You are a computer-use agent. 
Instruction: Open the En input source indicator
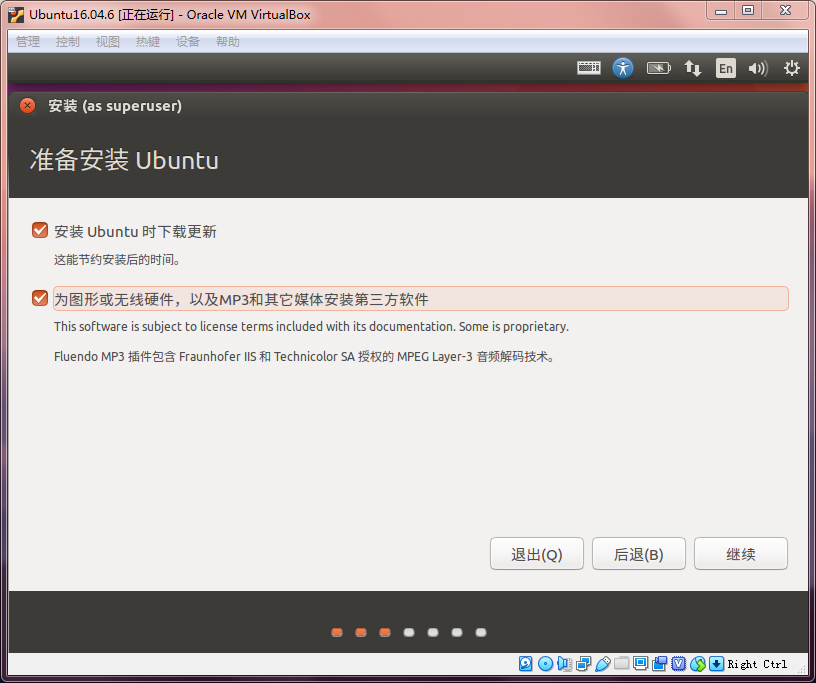click(726, 68)
